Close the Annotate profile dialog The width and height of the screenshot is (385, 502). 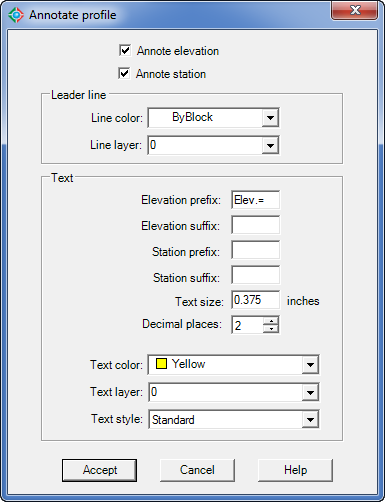pyautogui.click(x=355, y=10)
